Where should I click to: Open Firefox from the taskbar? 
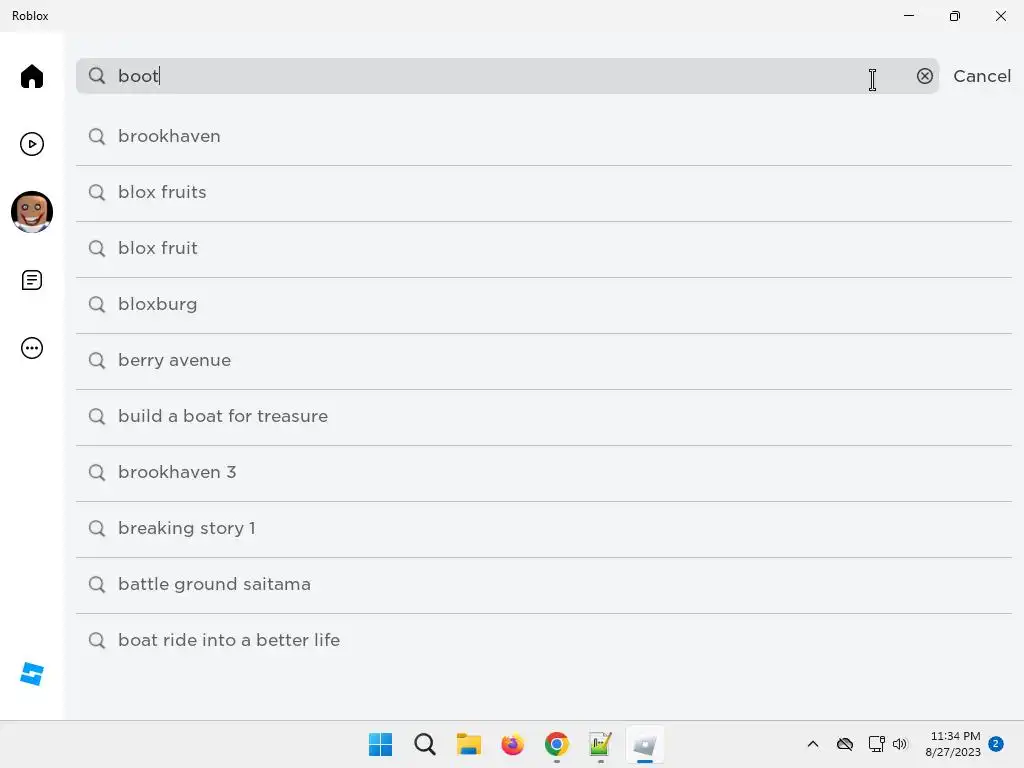pos(513,744)
